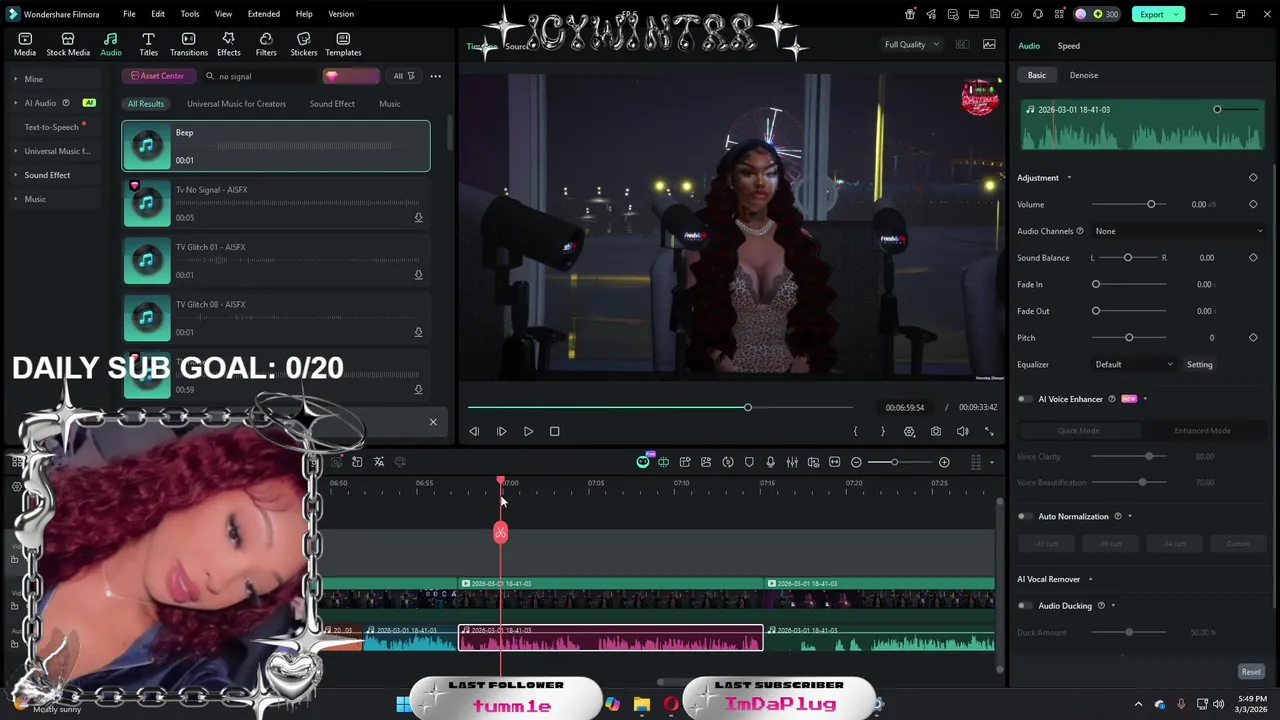Open the Audio Channels dropdown

(1178, 231)
